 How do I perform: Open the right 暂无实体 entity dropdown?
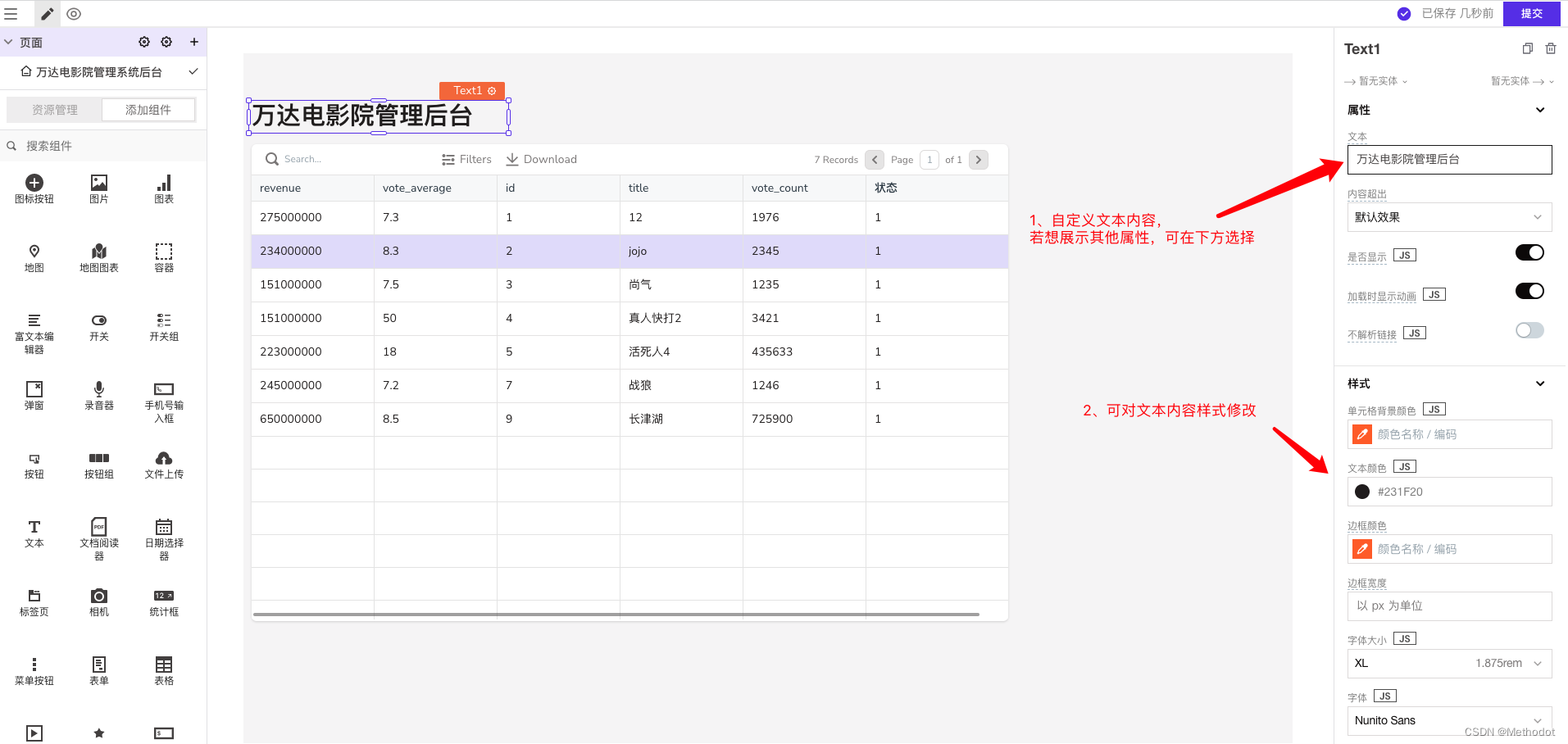(1522, 81)
